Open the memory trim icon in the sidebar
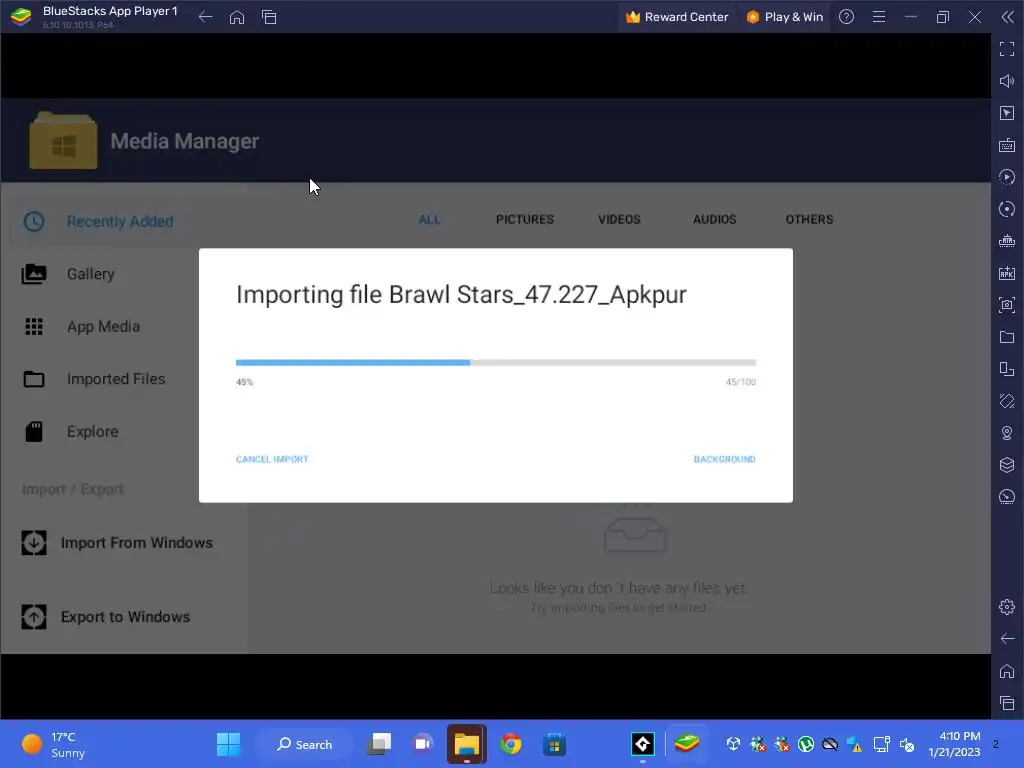Image resolution: width=1024 pixels, height=768 pixels. pos(1007,241)
